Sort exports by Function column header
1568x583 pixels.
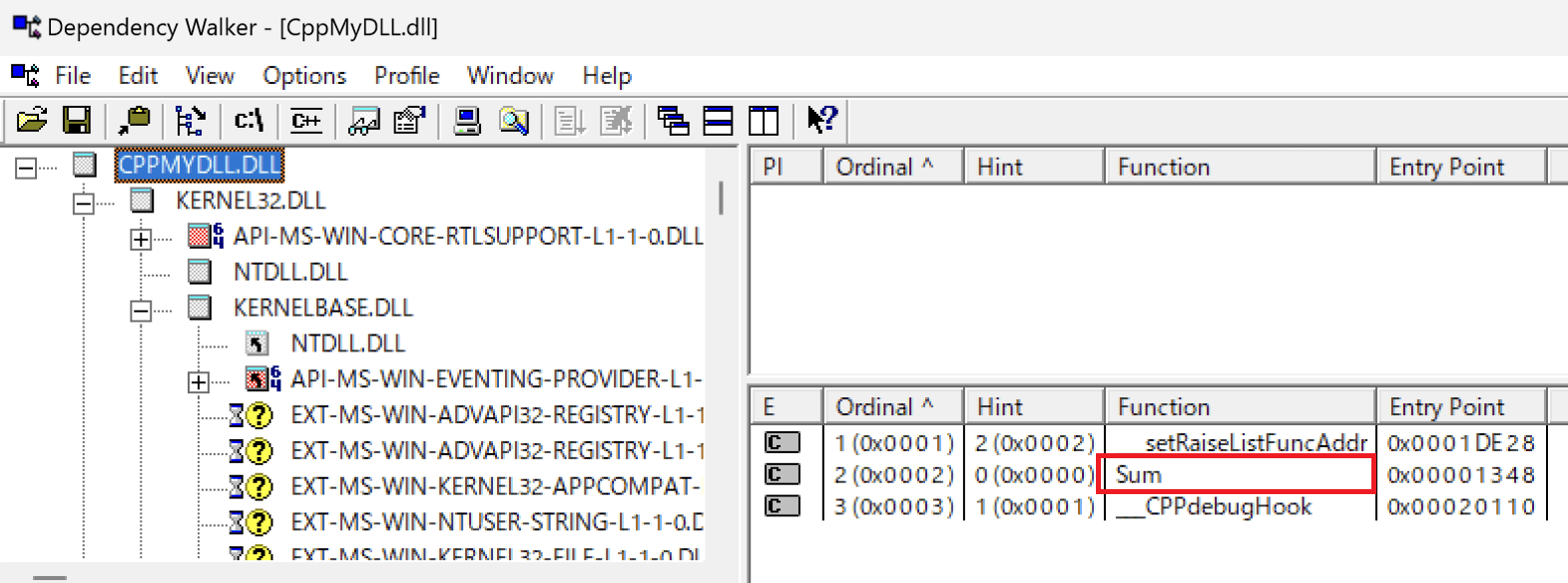pos(1241,406)
